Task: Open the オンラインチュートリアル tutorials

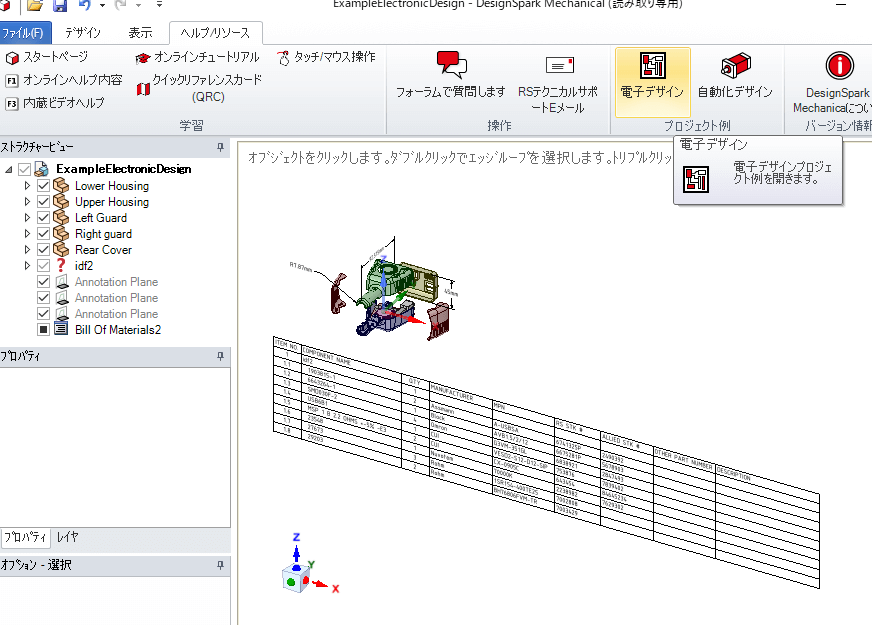Action: [x=198, y=57]
